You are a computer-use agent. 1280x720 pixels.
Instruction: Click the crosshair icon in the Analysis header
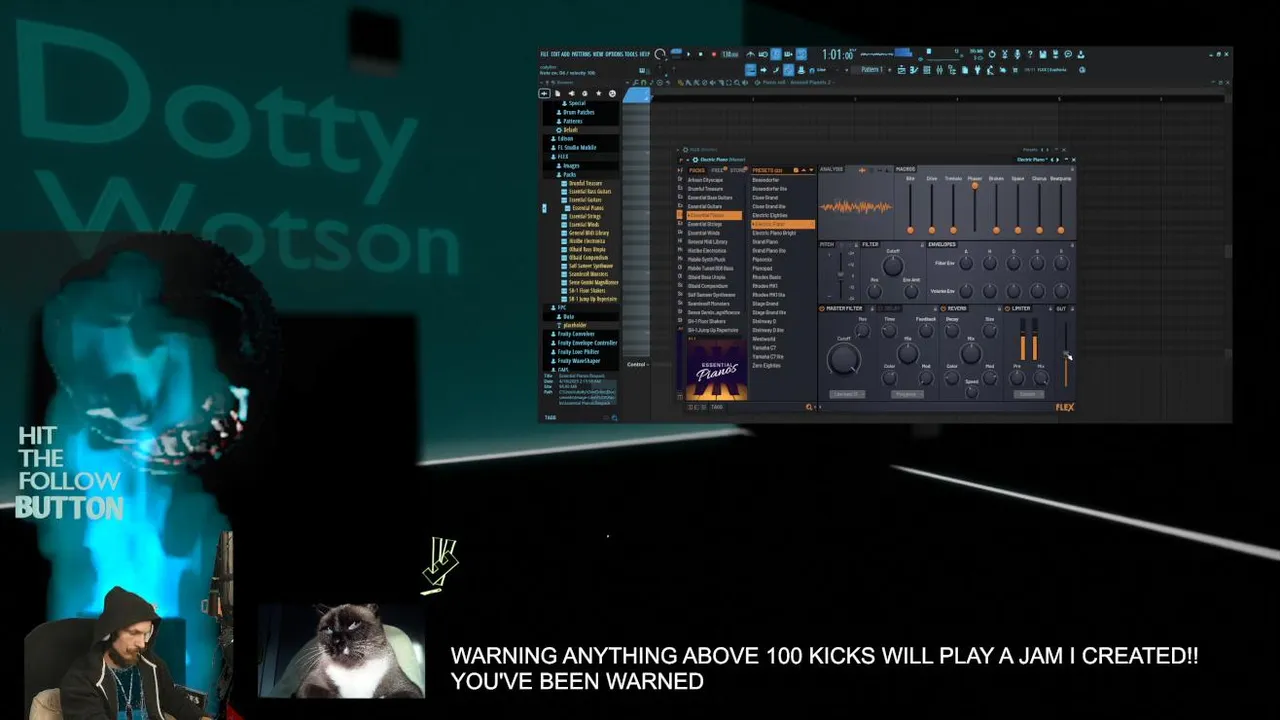click(x=862, y=170)
